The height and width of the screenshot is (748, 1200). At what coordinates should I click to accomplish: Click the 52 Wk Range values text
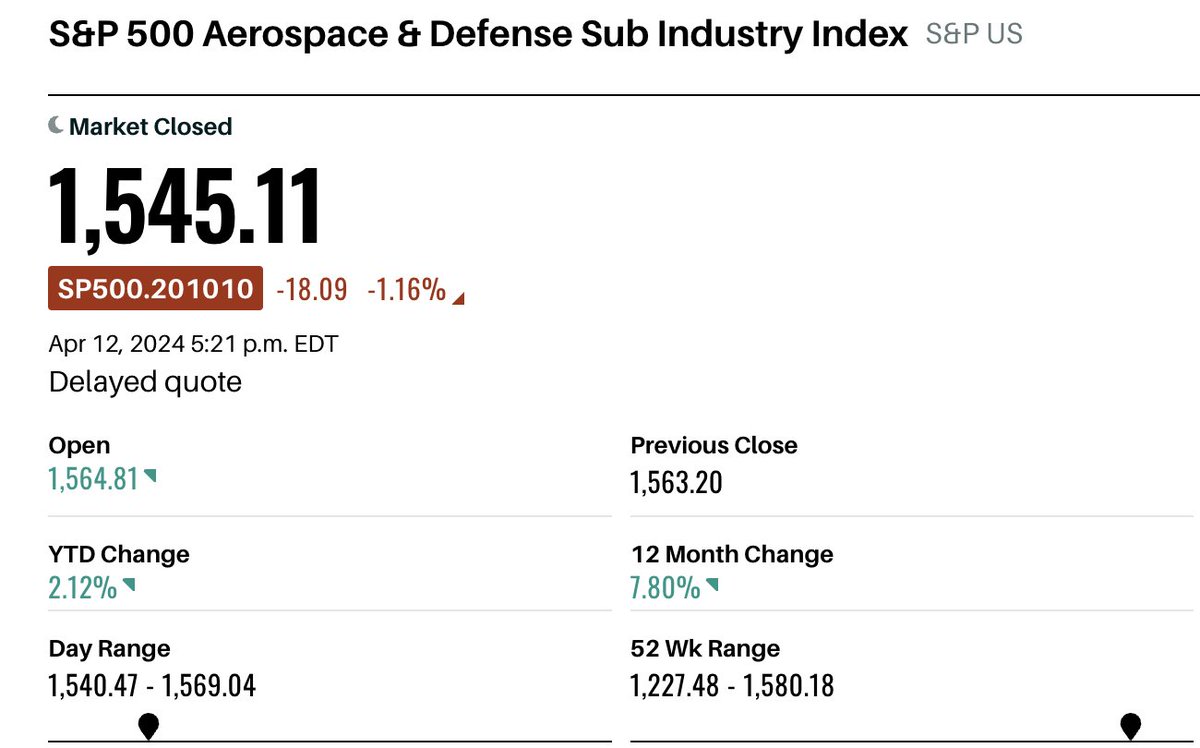tap(732, 685)
